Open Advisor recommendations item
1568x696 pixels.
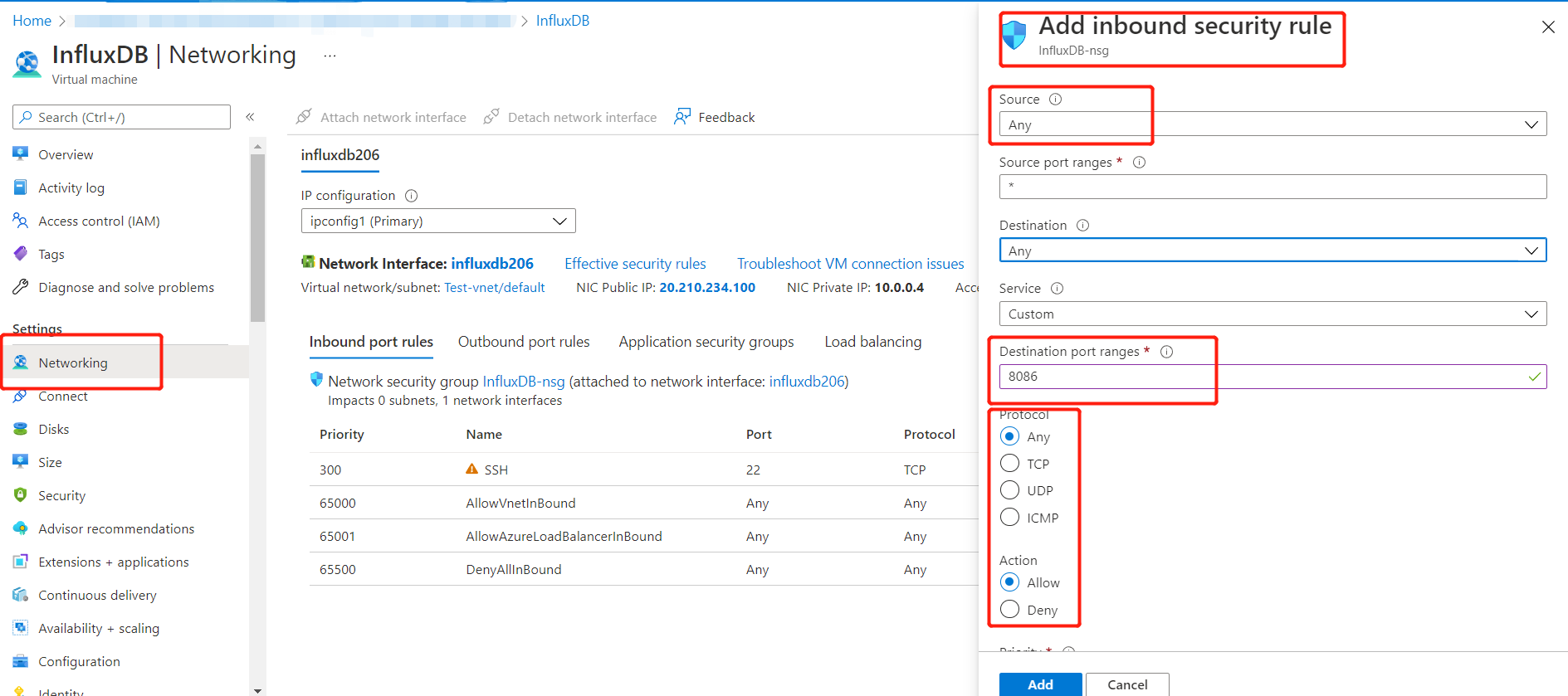[116, 529]
